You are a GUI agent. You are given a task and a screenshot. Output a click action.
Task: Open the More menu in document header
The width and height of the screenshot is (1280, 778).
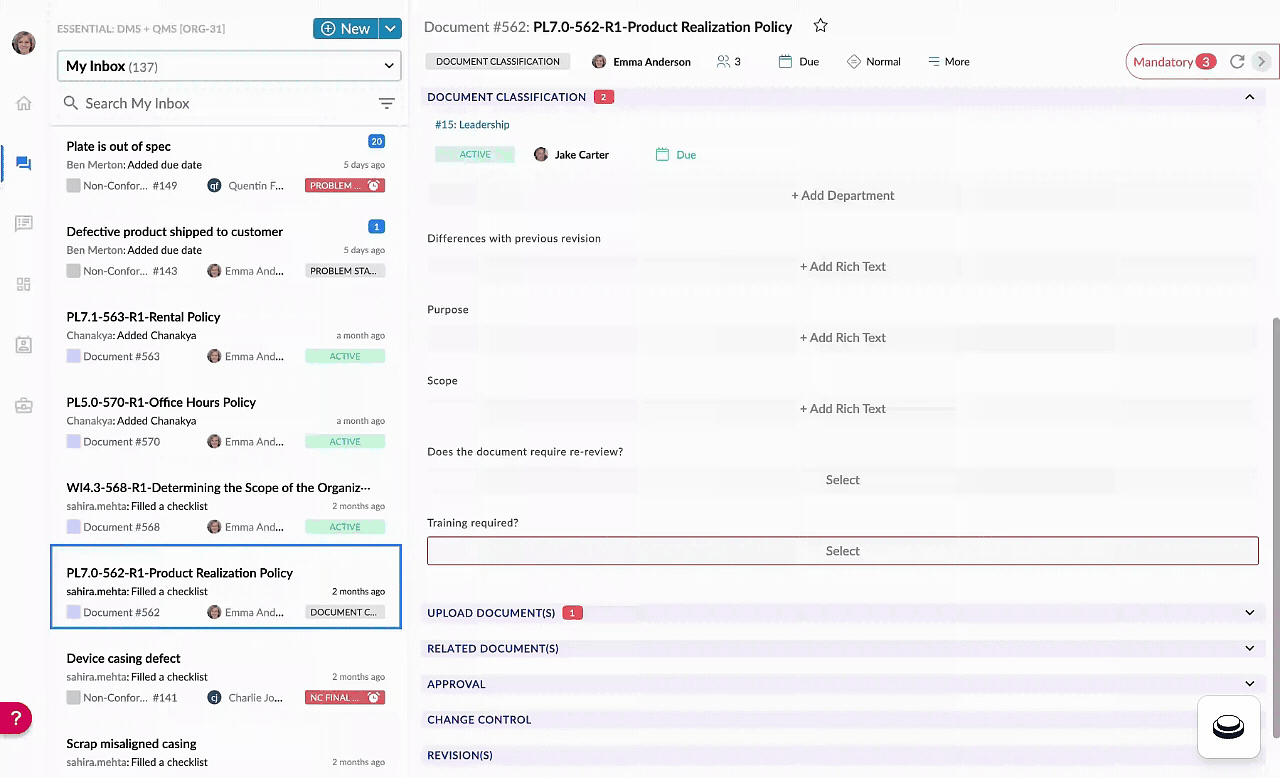pyautogui.click(x=949, y=62)
